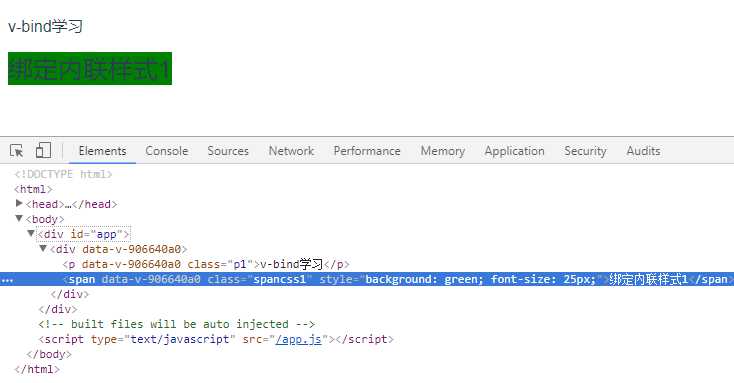Switch to the Console tab

(x=167, y=151)
